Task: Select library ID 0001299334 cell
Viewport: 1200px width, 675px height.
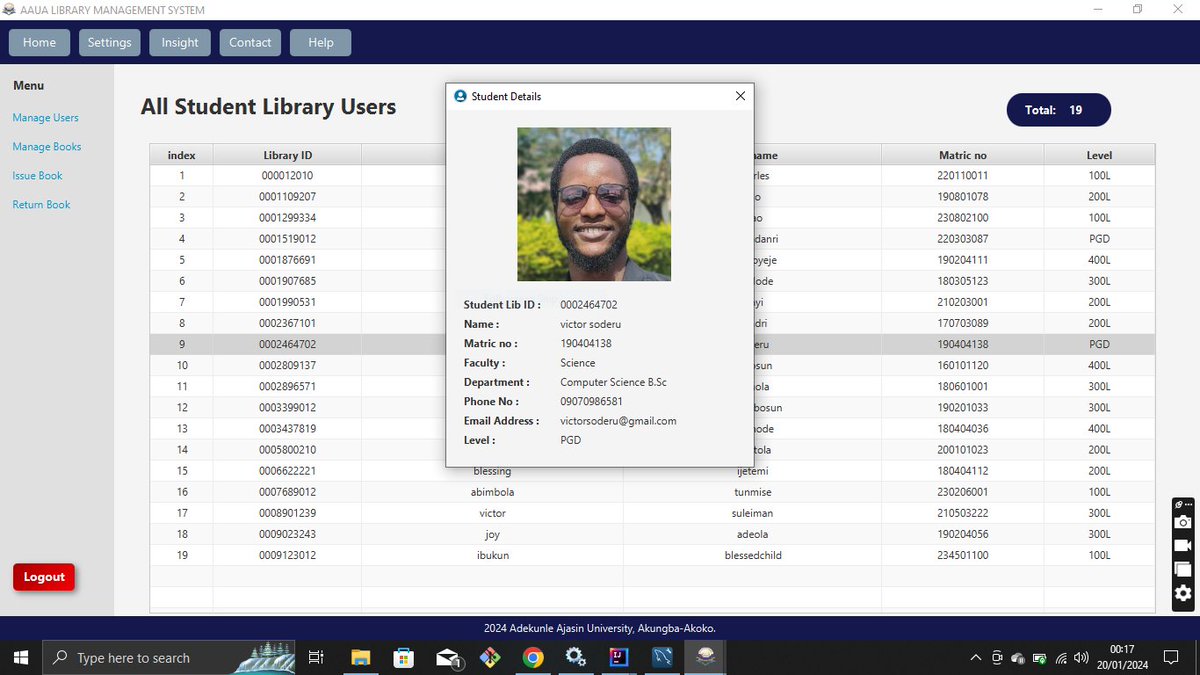Action: (287, 217)
